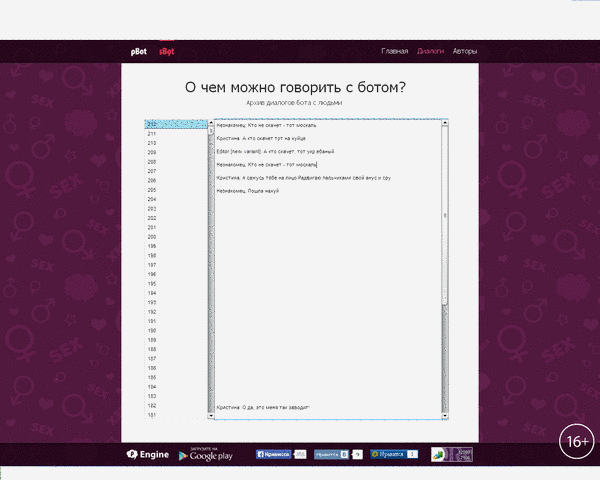This screenshot has height=480, width=600.
Task: Click the dialog list scrollbar up arrow
Action: click(x=211, y=123)
